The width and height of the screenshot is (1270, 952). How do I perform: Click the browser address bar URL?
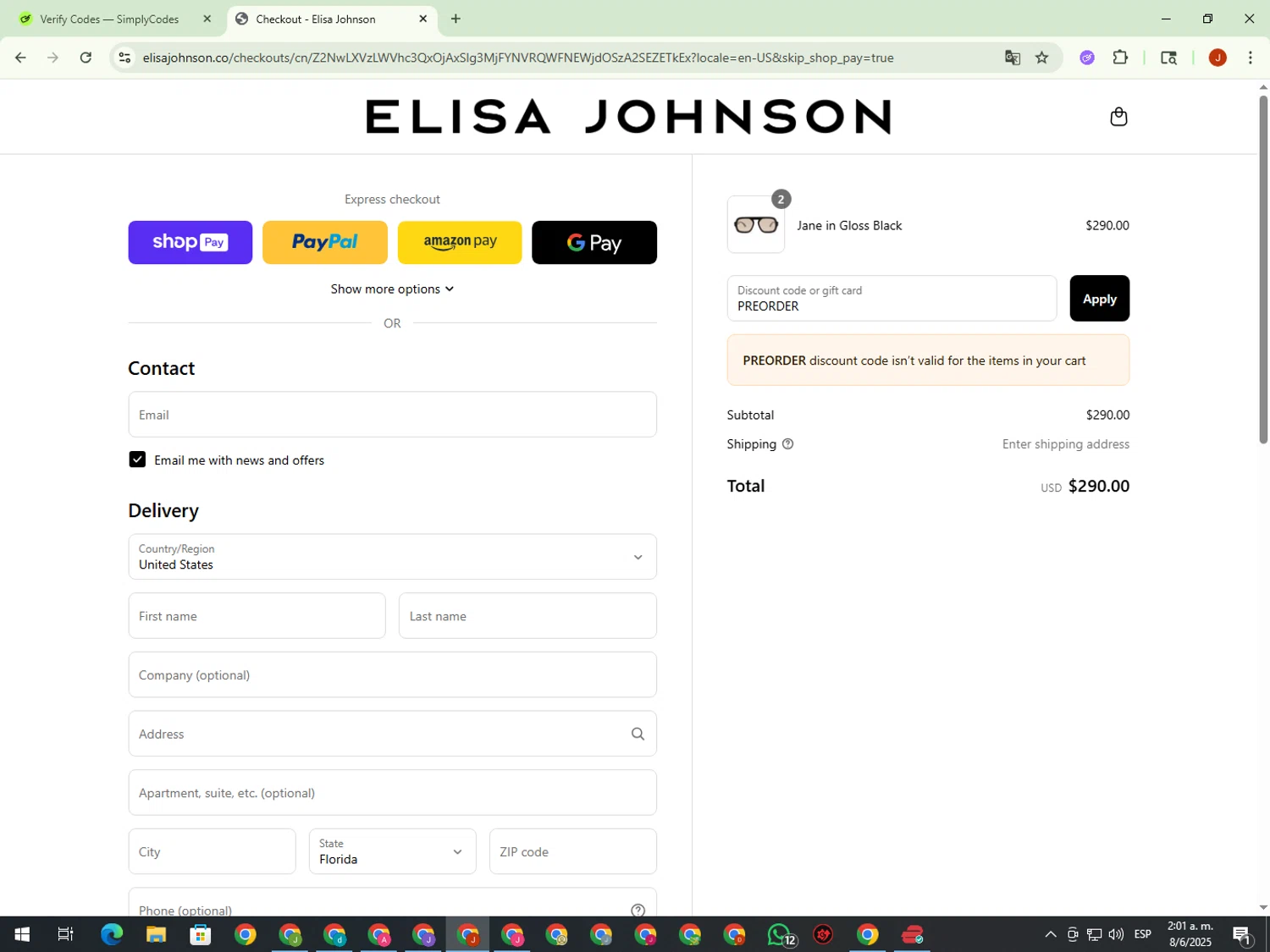518,58
